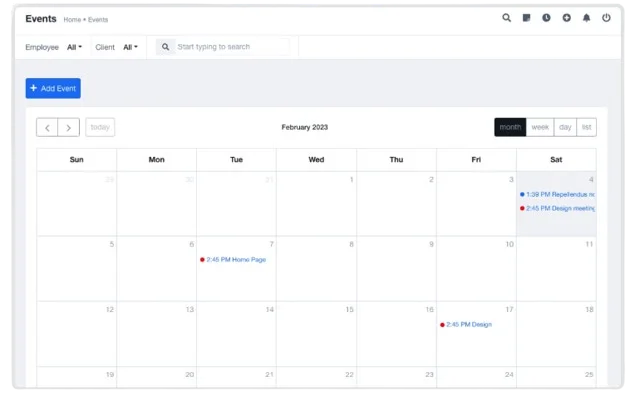This screenshot has height=396, width=630.
Task: Click the Sat column header
Action: click(556, 160)
